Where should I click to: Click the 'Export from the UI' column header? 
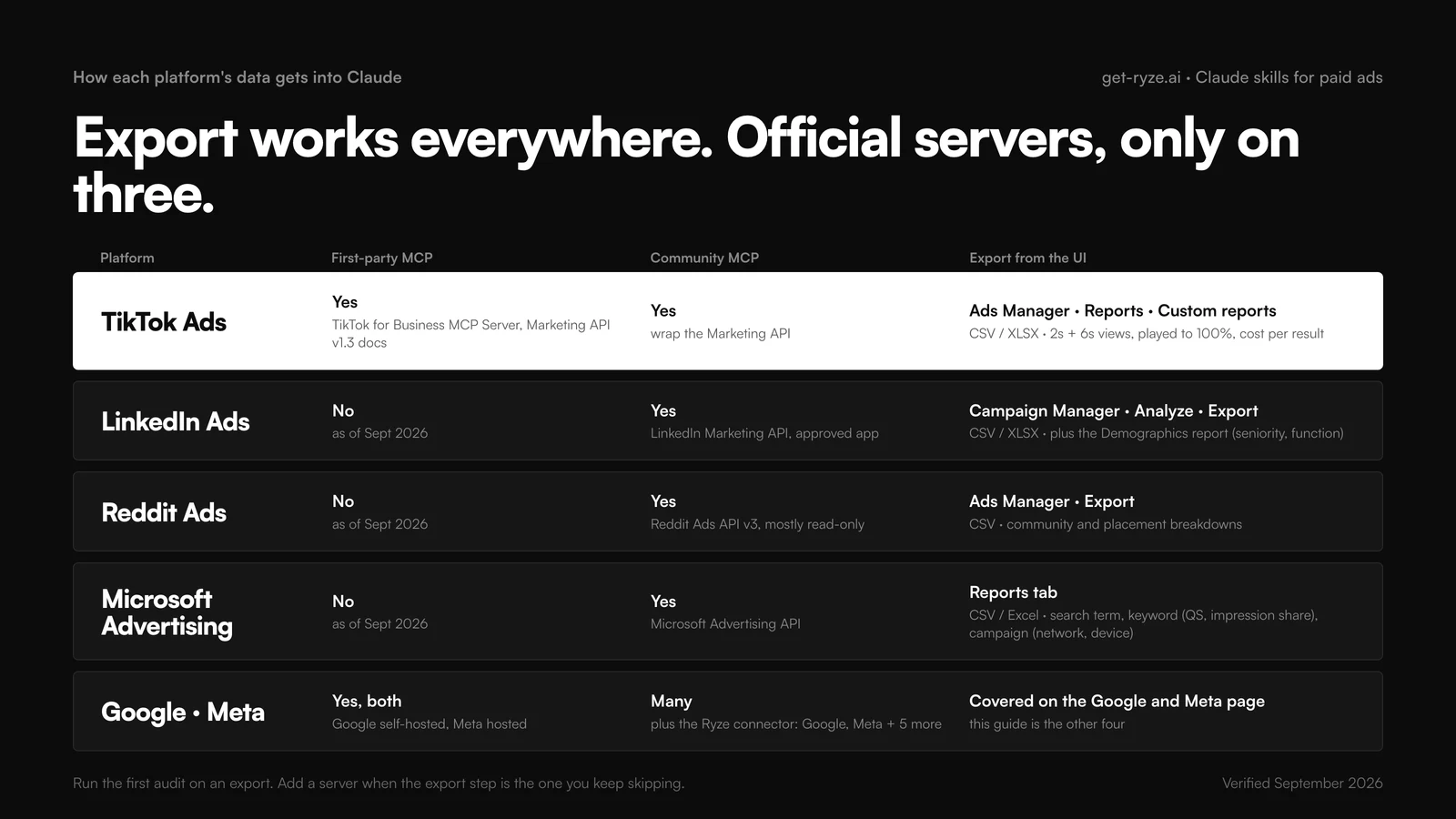pyautogui.click(x=1027, y=258)
